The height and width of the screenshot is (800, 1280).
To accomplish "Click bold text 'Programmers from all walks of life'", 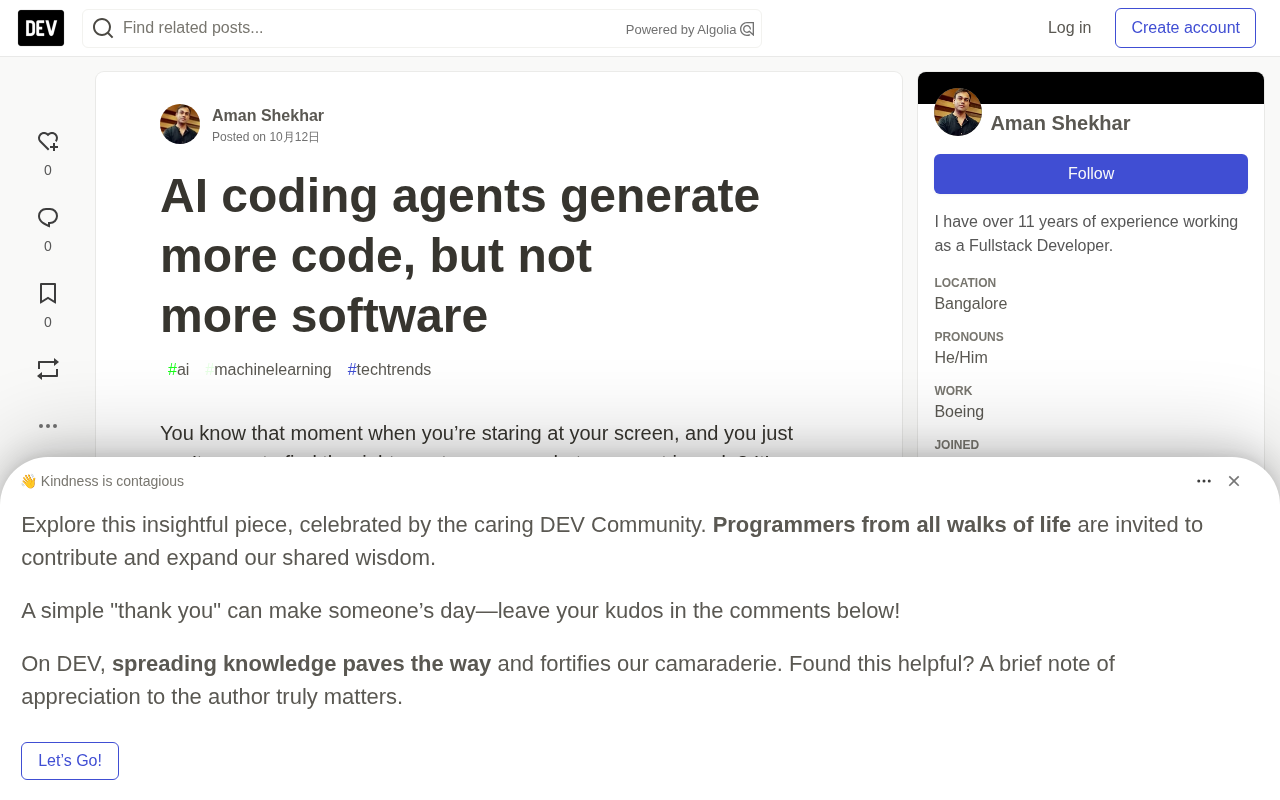I will click(x=892, y=525).
